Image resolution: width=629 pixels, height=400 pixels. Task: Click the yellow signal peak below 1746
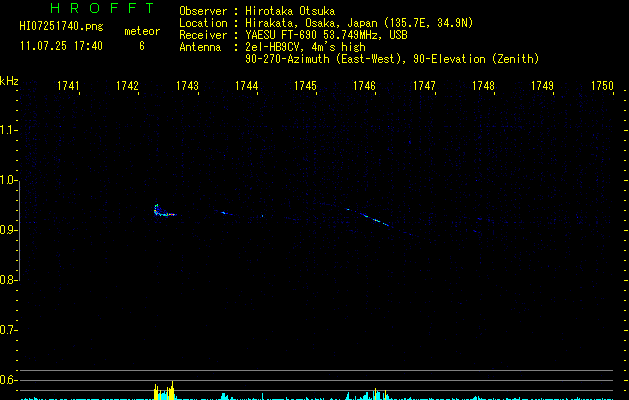pyautogui.click(x=380, y=394)
